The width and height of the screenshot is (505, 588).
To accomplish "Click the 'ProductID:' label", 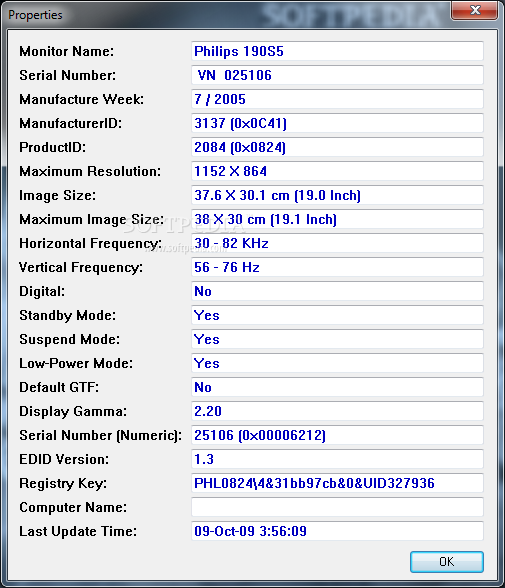I will pos(52,147).
